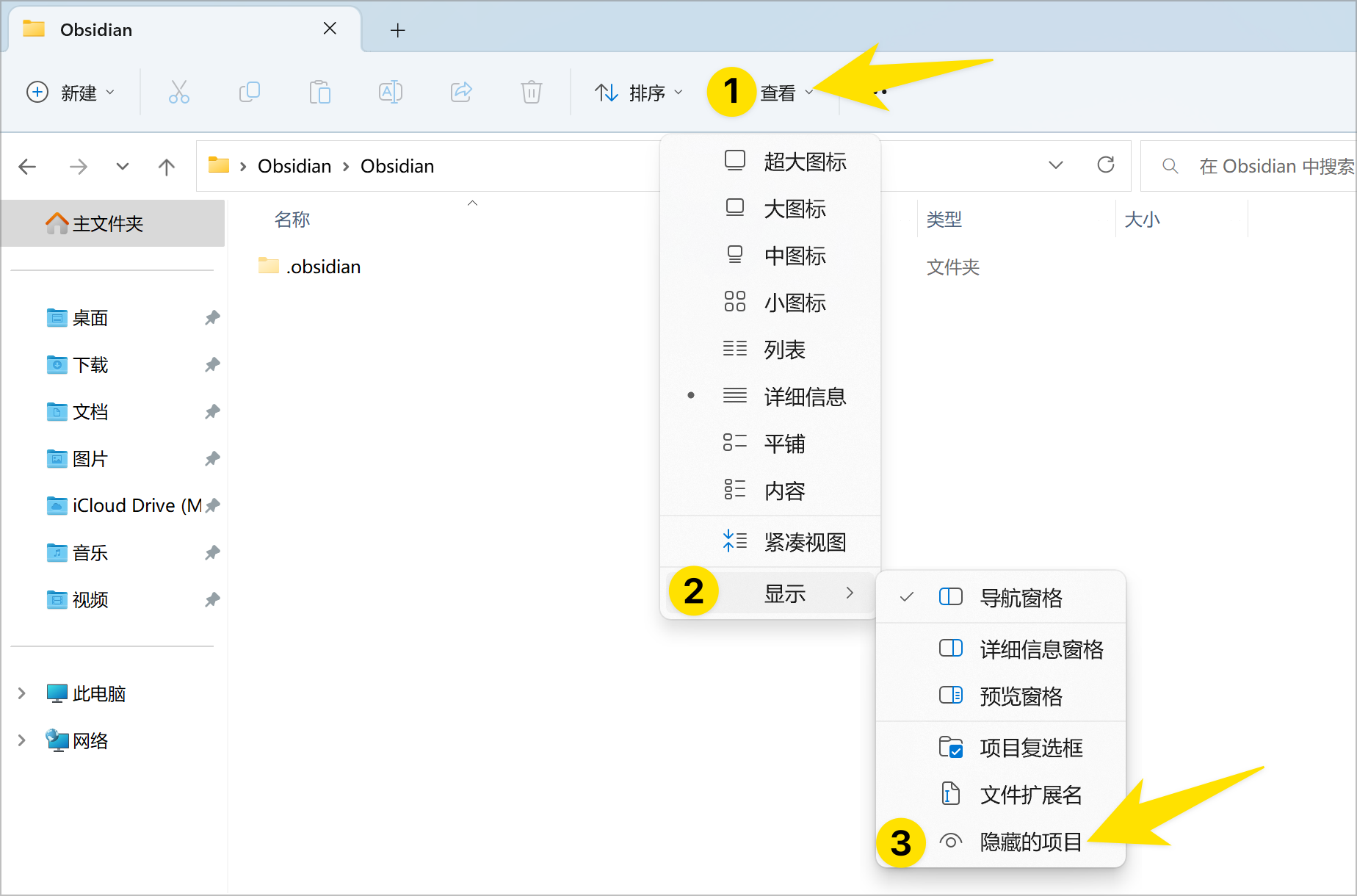This screenshot has height=896, width=1357.
Task: Go back using the back arrow
Action: tap(27, 167)
